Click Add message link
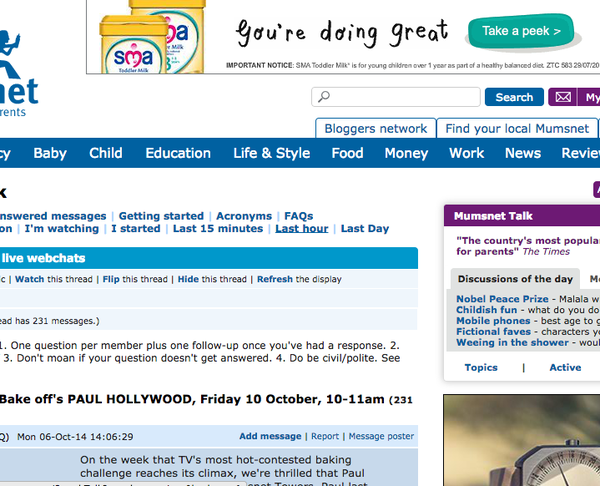600x486 pixels. [270, 436]
